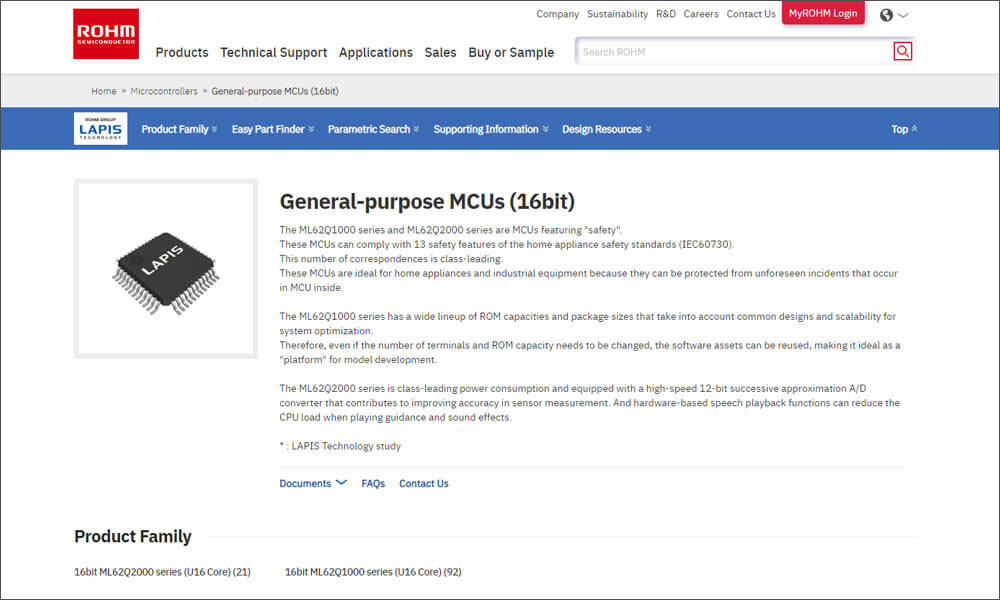
Task: Open the Design Resources dropdown
Action: (606, 129)
